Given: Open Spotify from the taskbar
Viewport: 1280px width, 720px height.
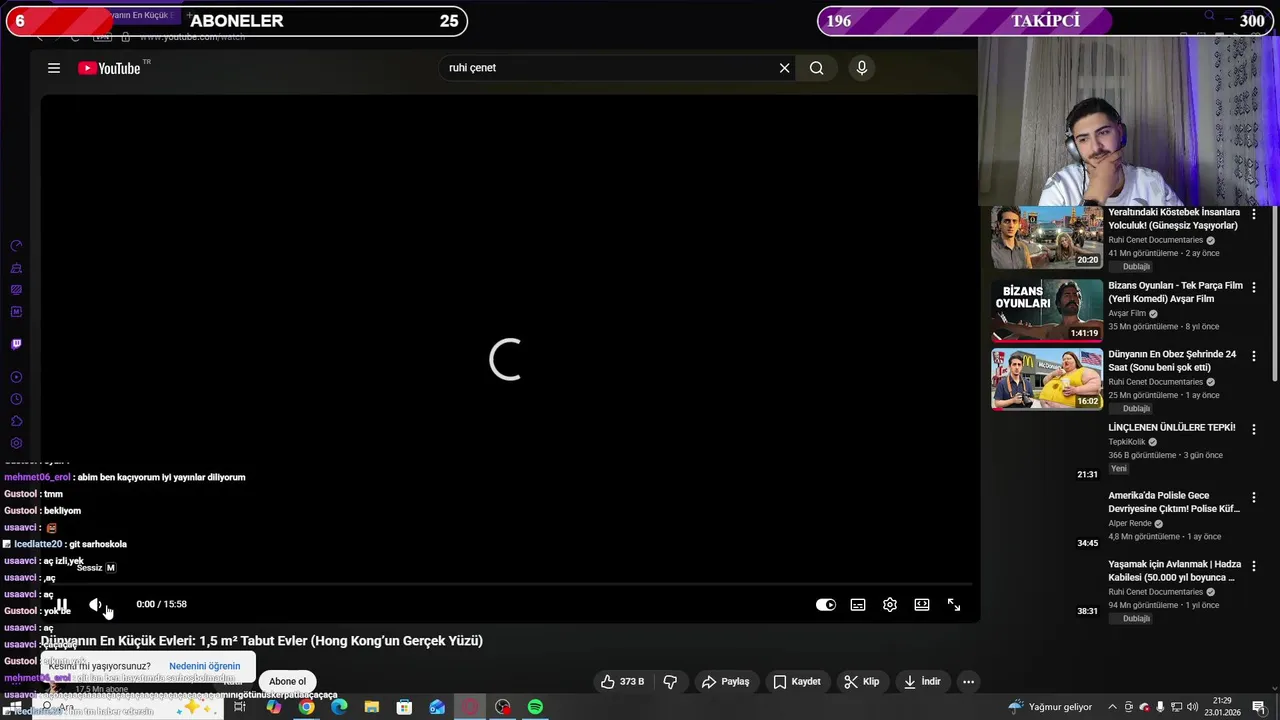Looking at the screenshot, I should 535,707.
